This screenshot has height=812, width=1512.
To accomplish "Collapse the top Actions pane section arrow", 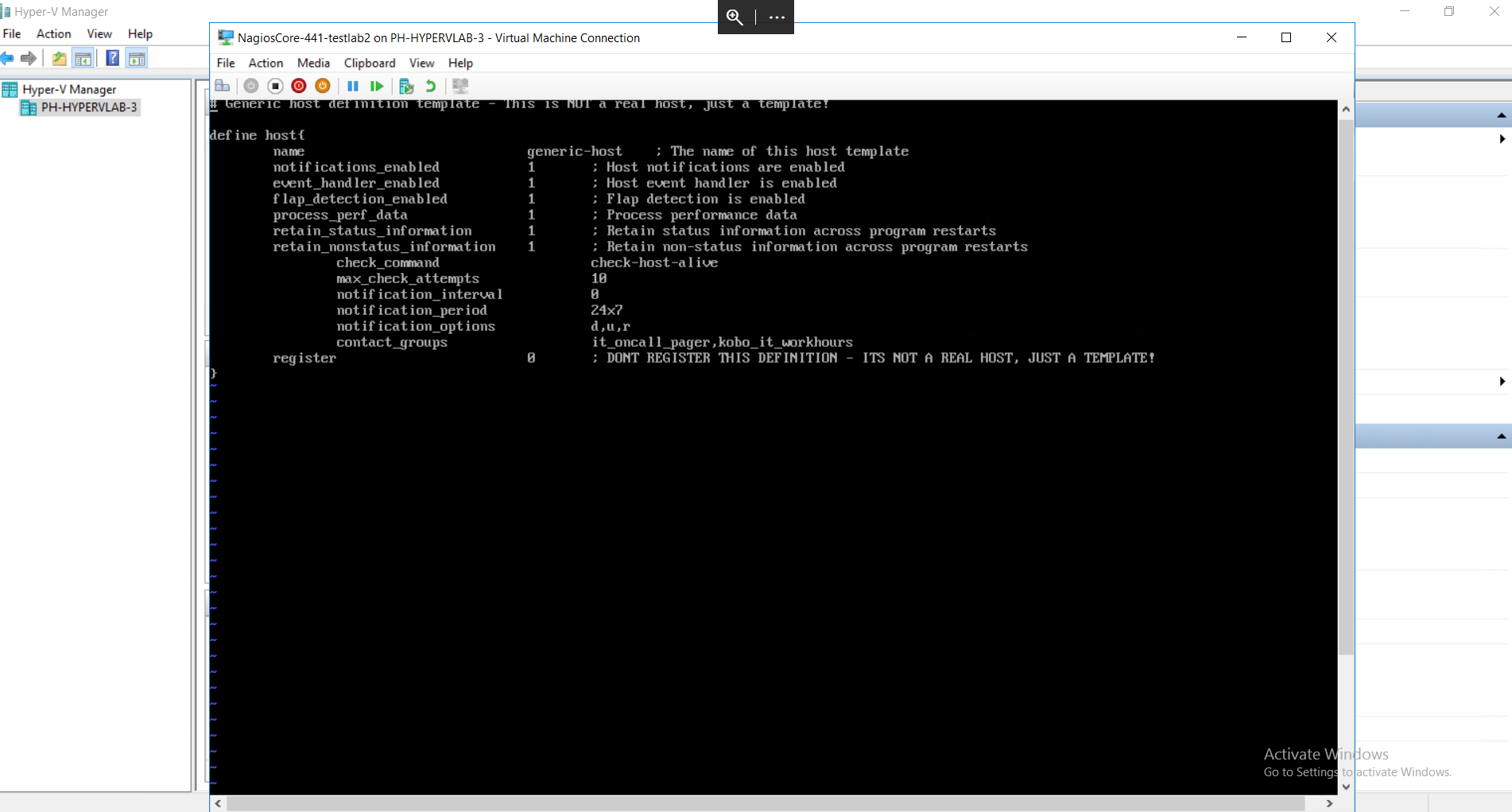I will (x=1501, y=115).
